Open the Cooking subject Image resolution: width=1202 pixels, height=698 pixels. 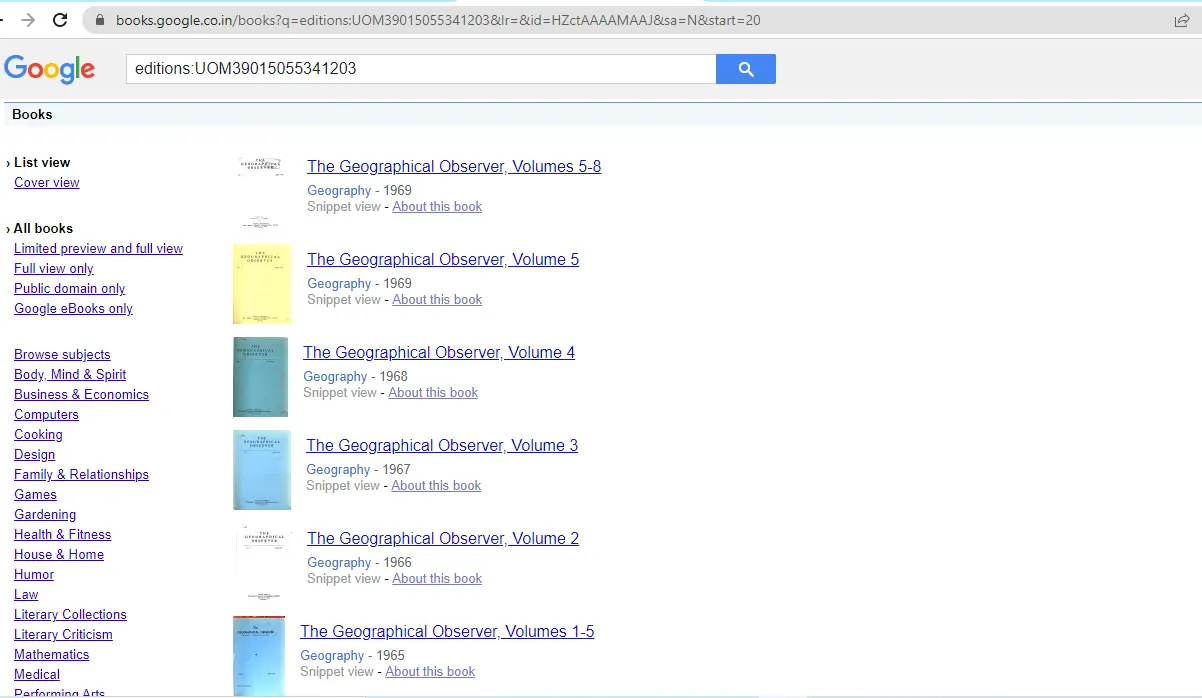(x=38, y=435)
